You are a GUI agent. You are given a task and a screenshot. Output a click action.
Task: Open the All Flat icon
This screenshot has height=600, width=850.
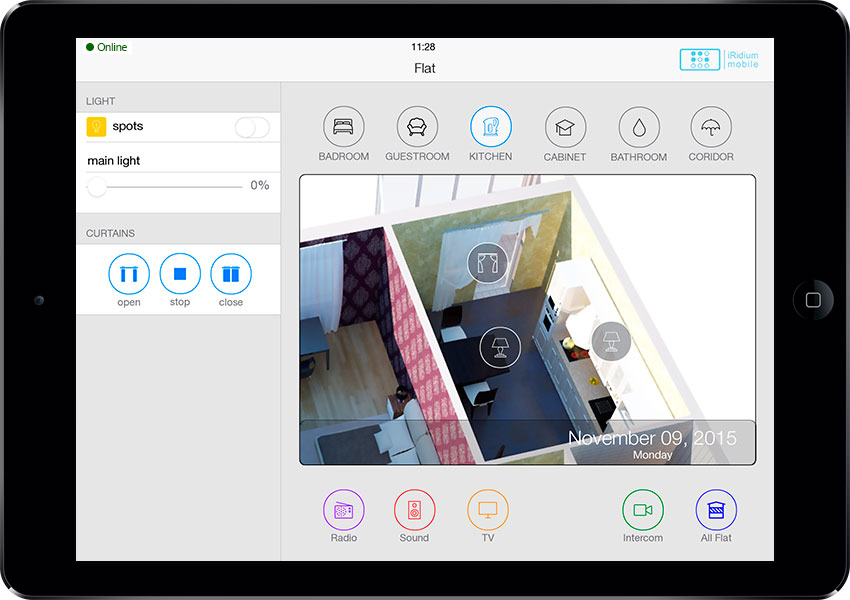coord(716,510)
